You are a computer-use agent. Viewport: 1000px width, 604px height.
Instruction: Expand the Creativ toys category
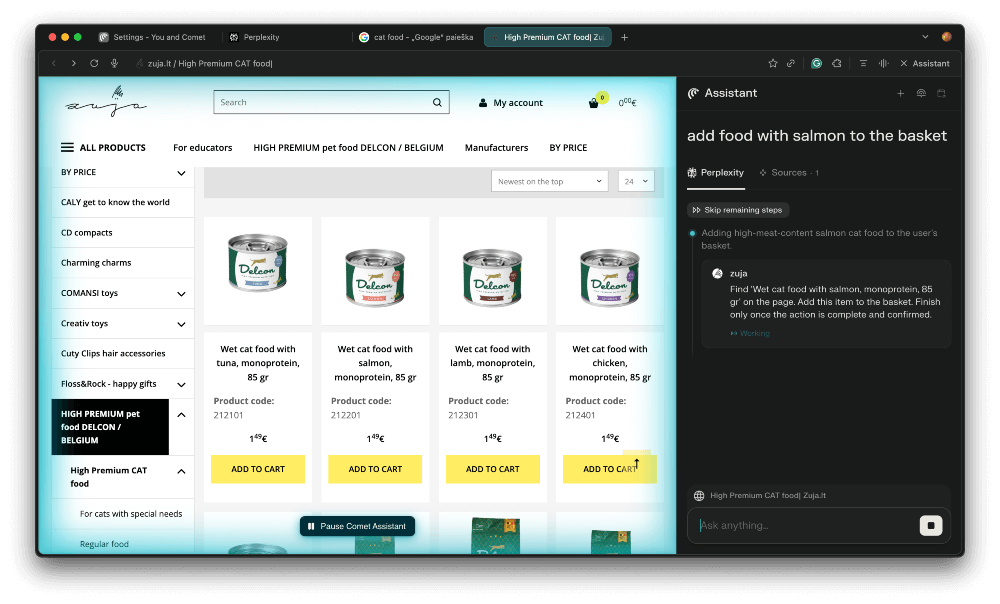coord(181,324)
